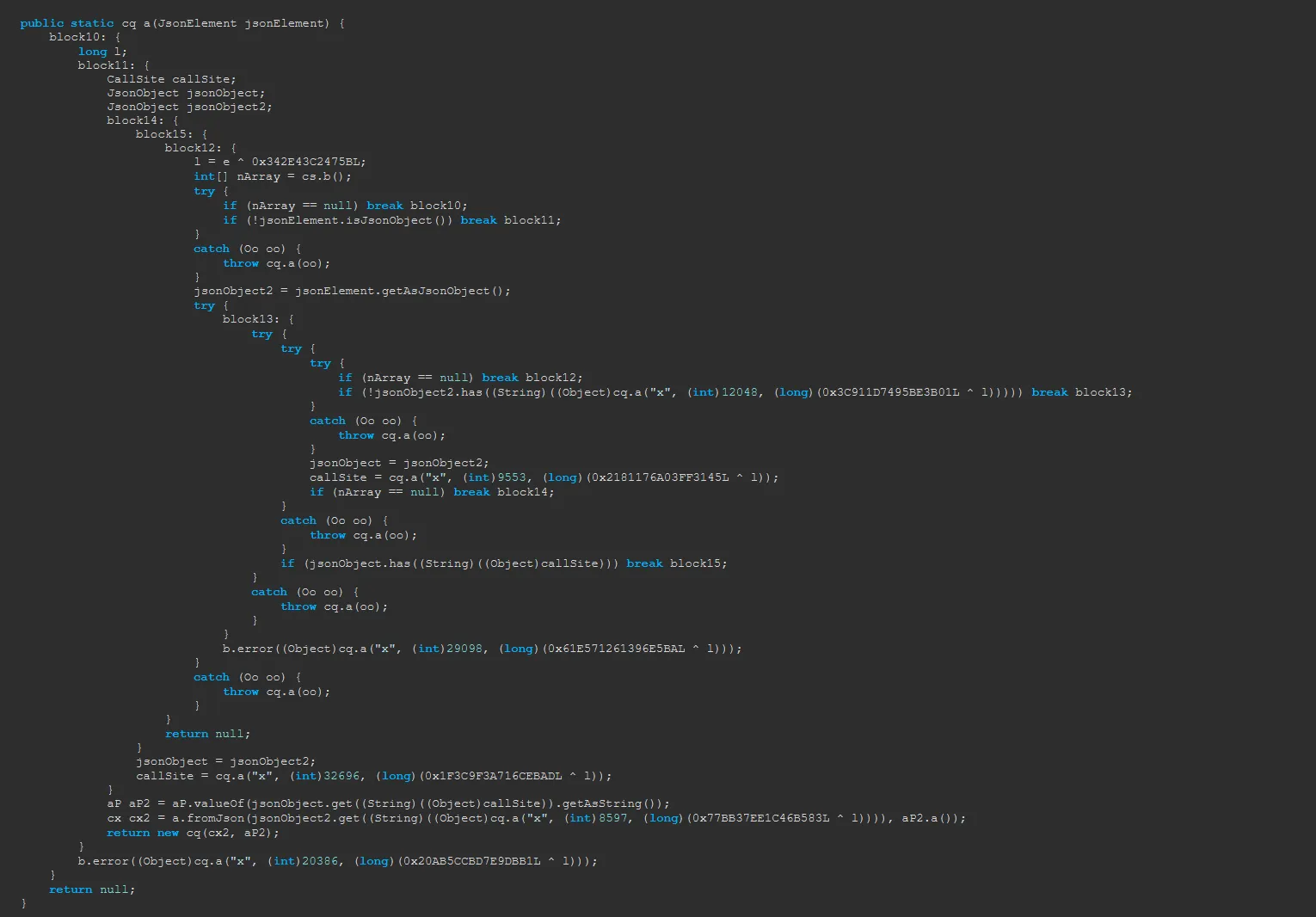Viewport: 1316px width, 917px height.
Task: Click the integer literal 32696
Action: pos(341,776)
